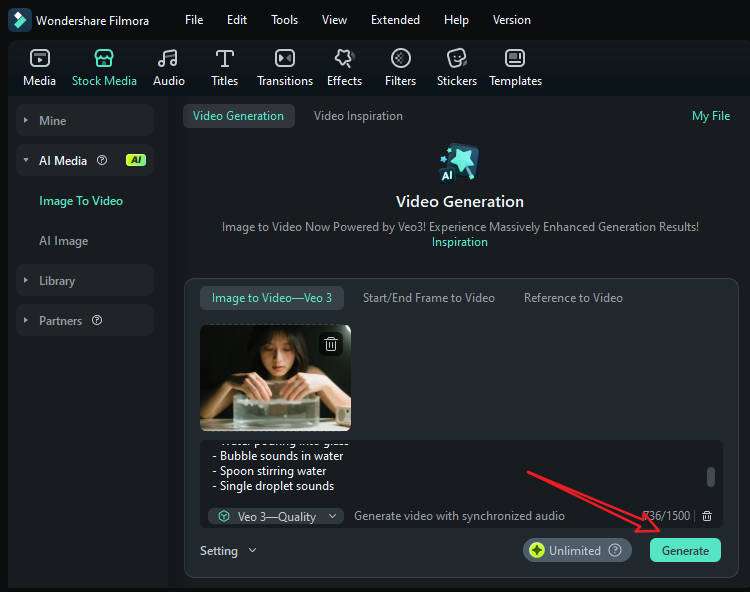Click the green Unlimited credits icon

(x=537, y=550)
